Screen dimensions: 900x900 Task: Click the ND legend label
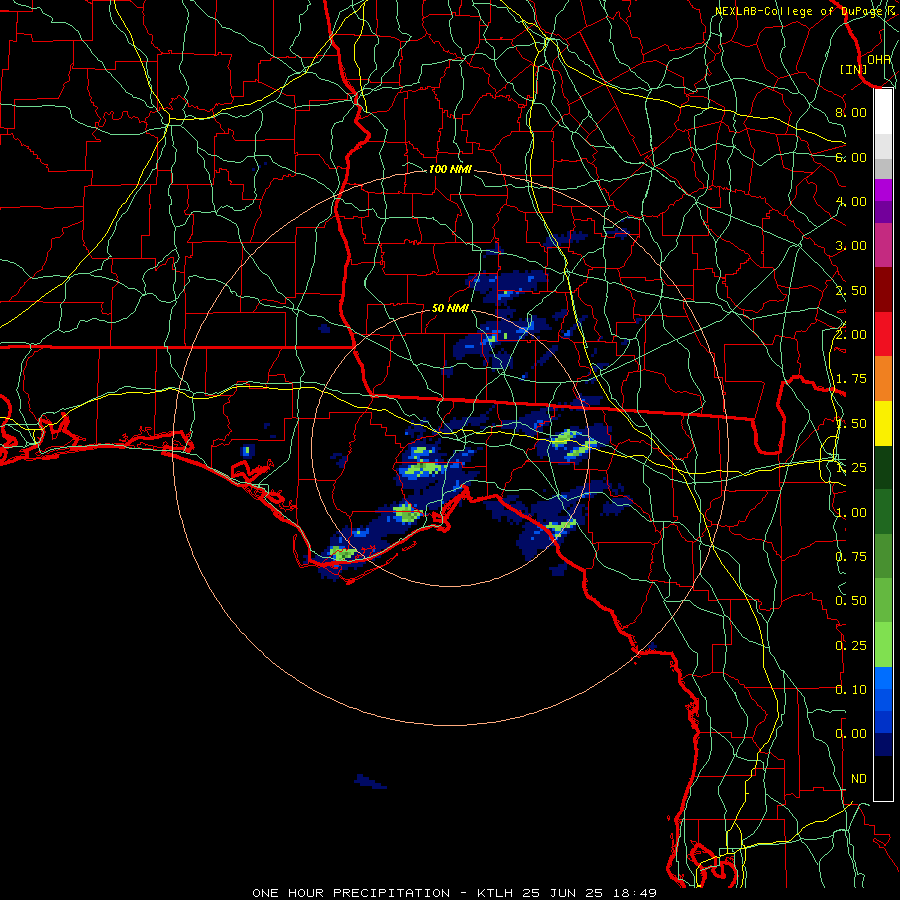(859, 779)
